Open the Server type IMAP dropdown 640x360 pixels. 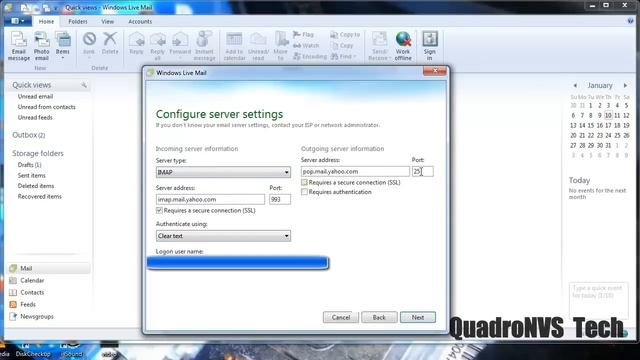point(223,172)
